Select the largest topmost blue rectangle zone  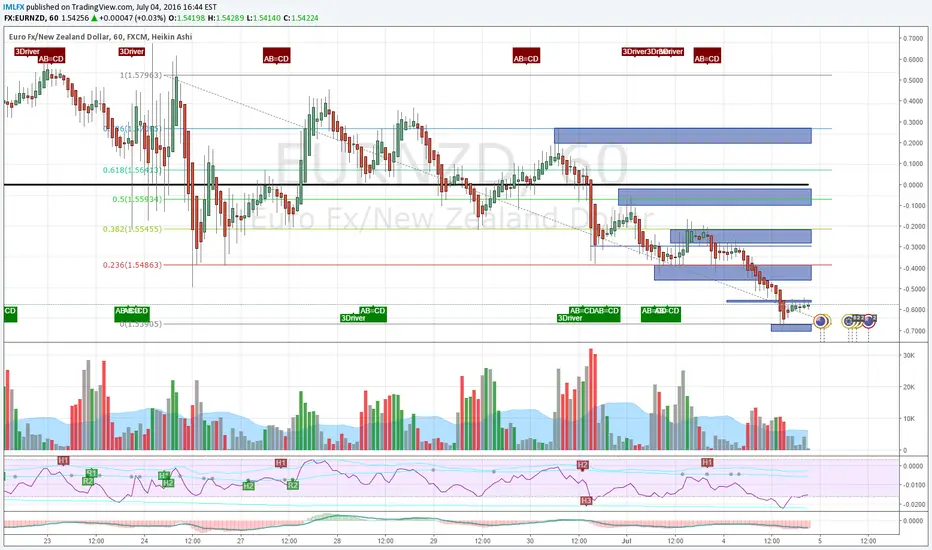(x=682, y=136)
